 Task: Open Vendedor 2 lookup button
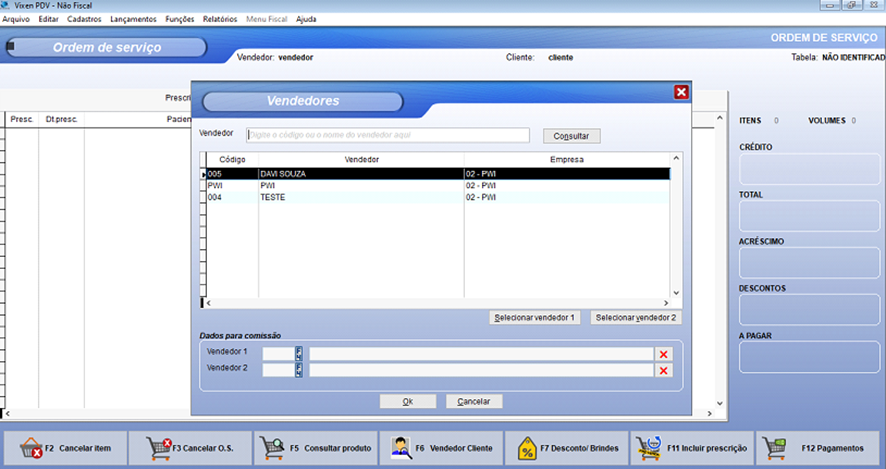point(298,370)
